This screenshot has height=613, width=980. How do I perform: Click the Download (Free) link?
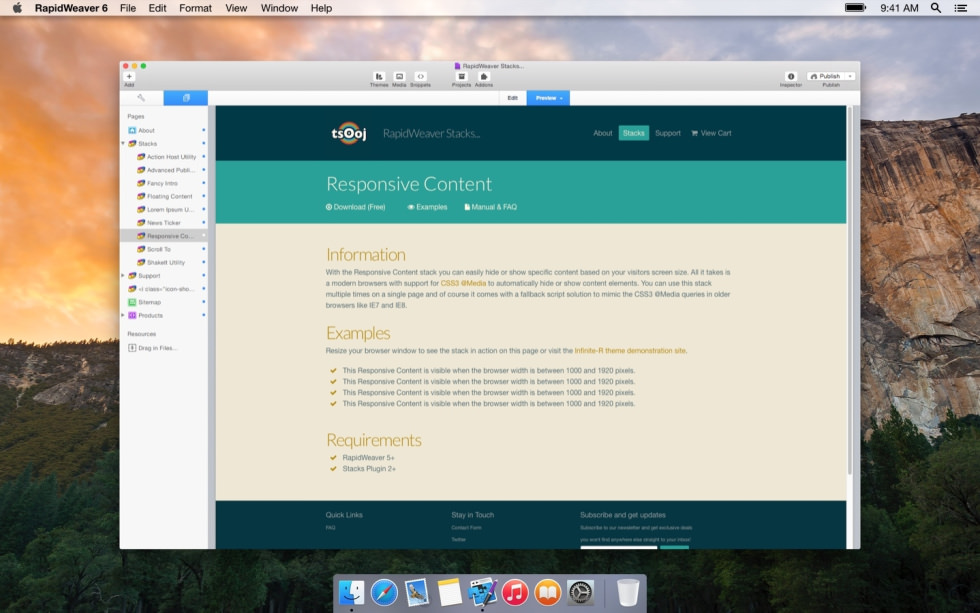pyautogui.click(x=356, y=207)
